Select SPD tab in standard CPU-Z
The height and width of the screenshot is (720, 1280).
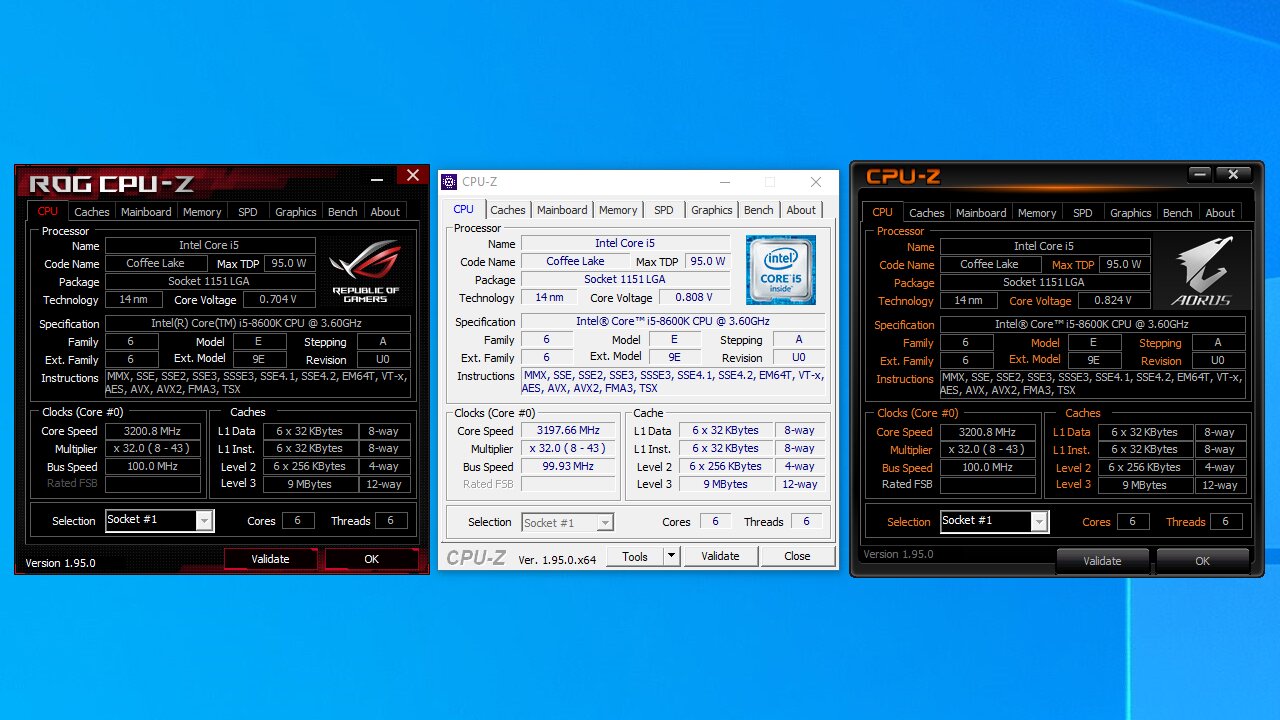coord(664,210)
